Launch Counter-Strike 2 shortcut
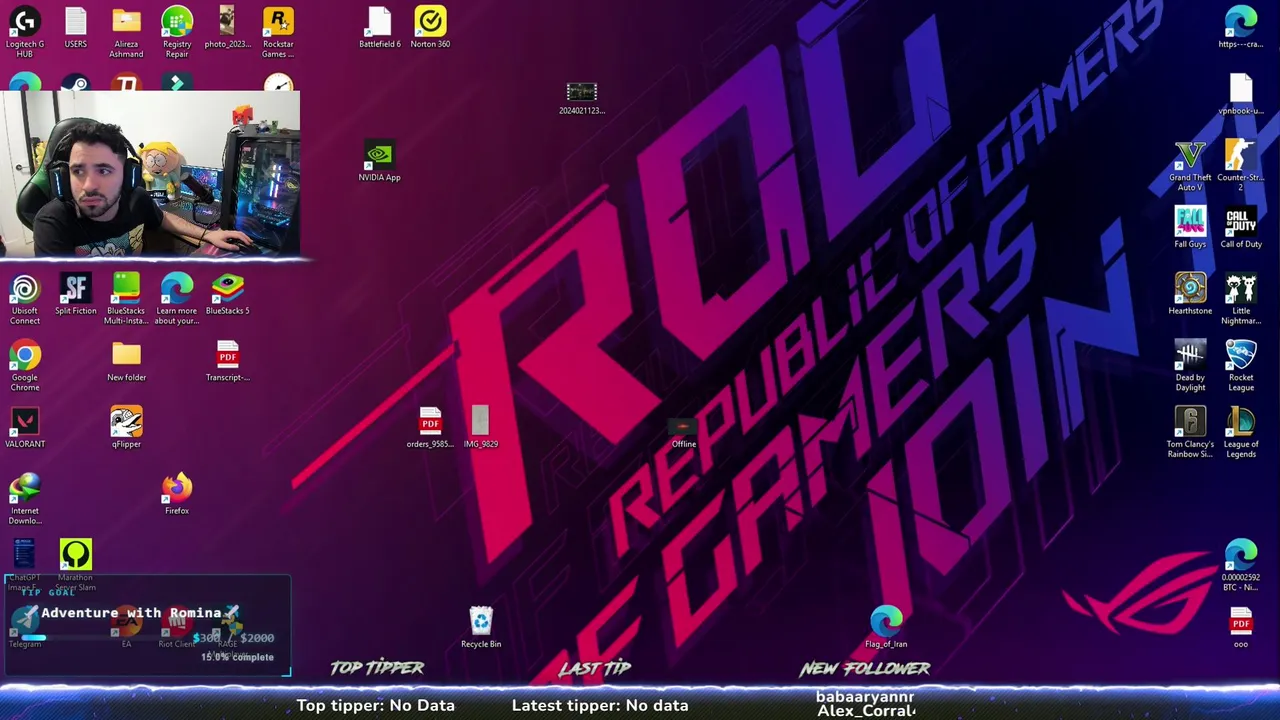 click(1241, 166)
